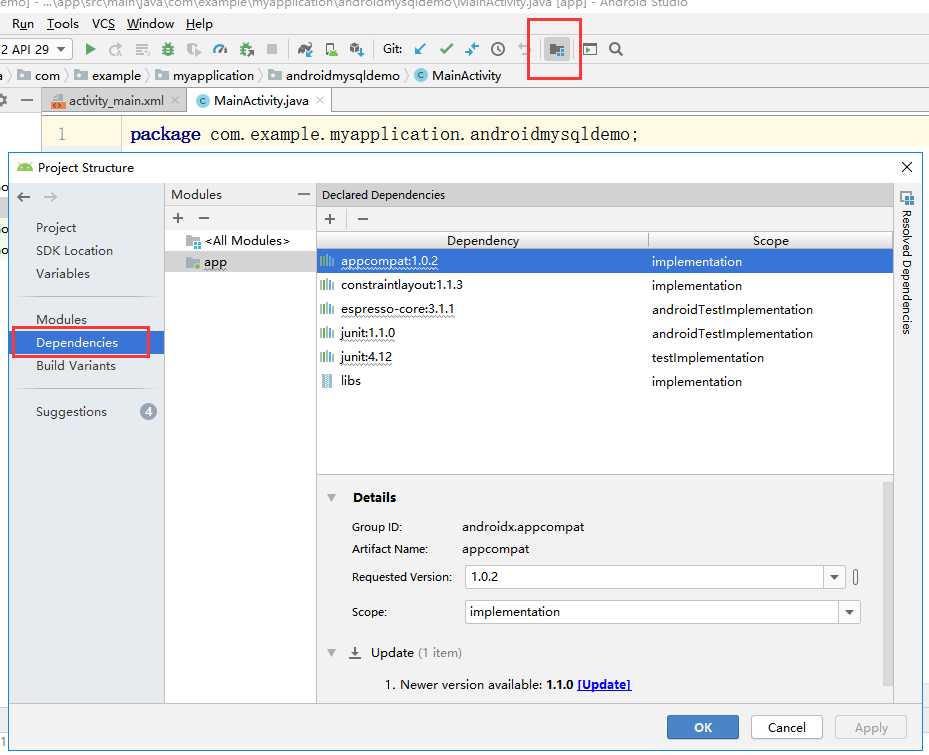Open the Tools menu
The height and width of the screenshot is (755, 929).
63,24
